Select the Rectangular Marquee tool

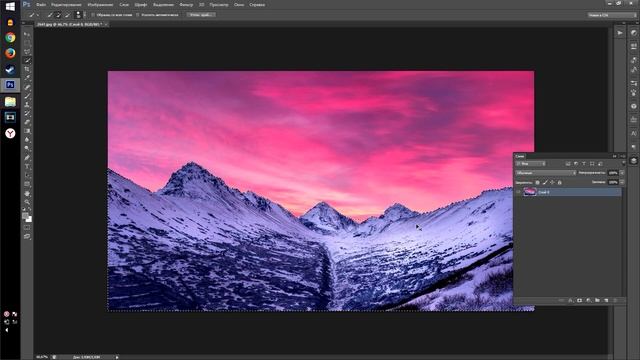27,43
